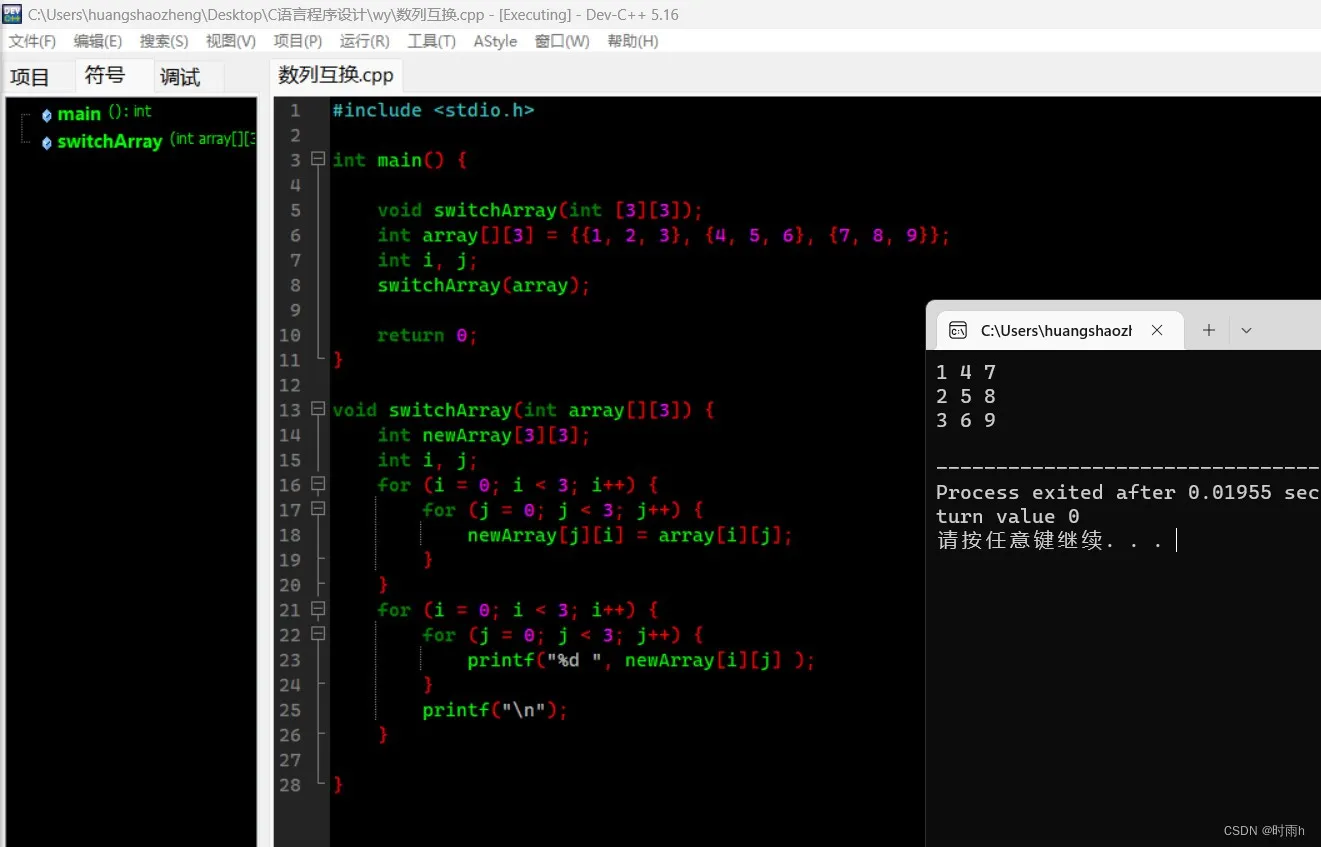Click line number 1 in the gutter

(x=295, y=110)
